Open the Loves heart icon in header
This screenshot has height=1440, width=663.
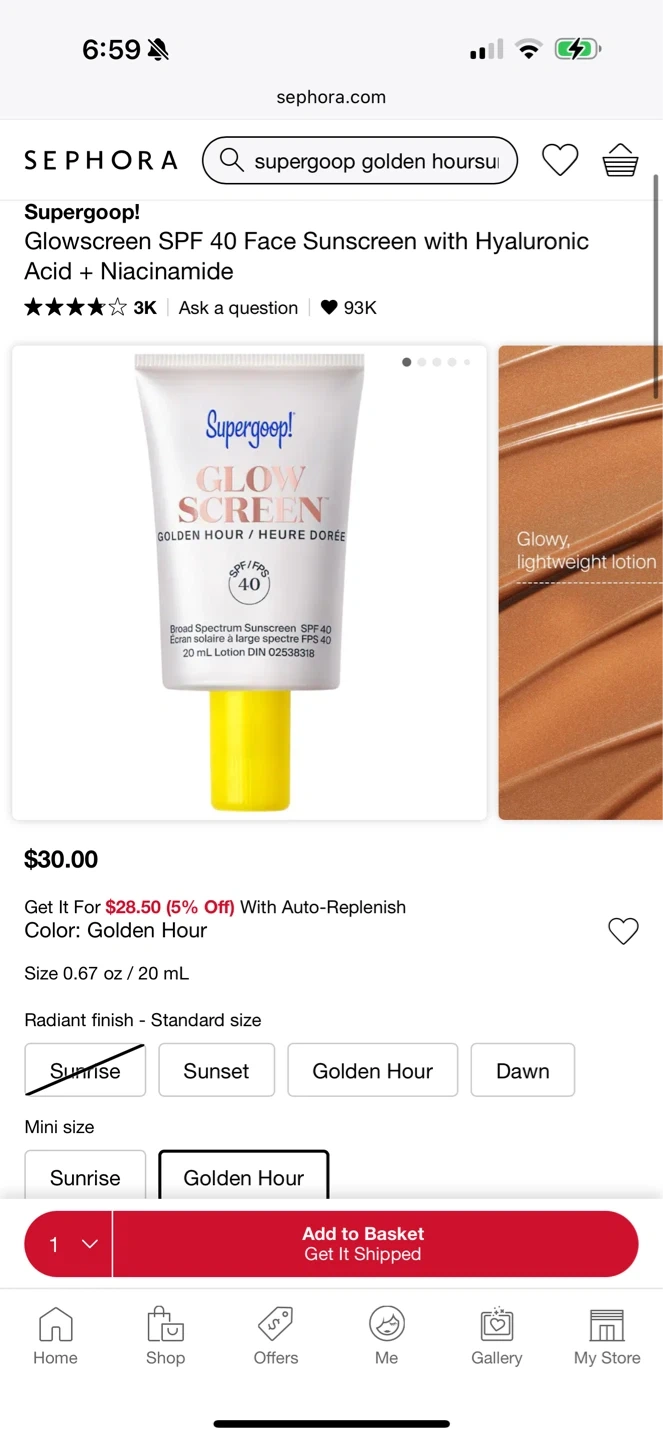(x=560, y=160)
